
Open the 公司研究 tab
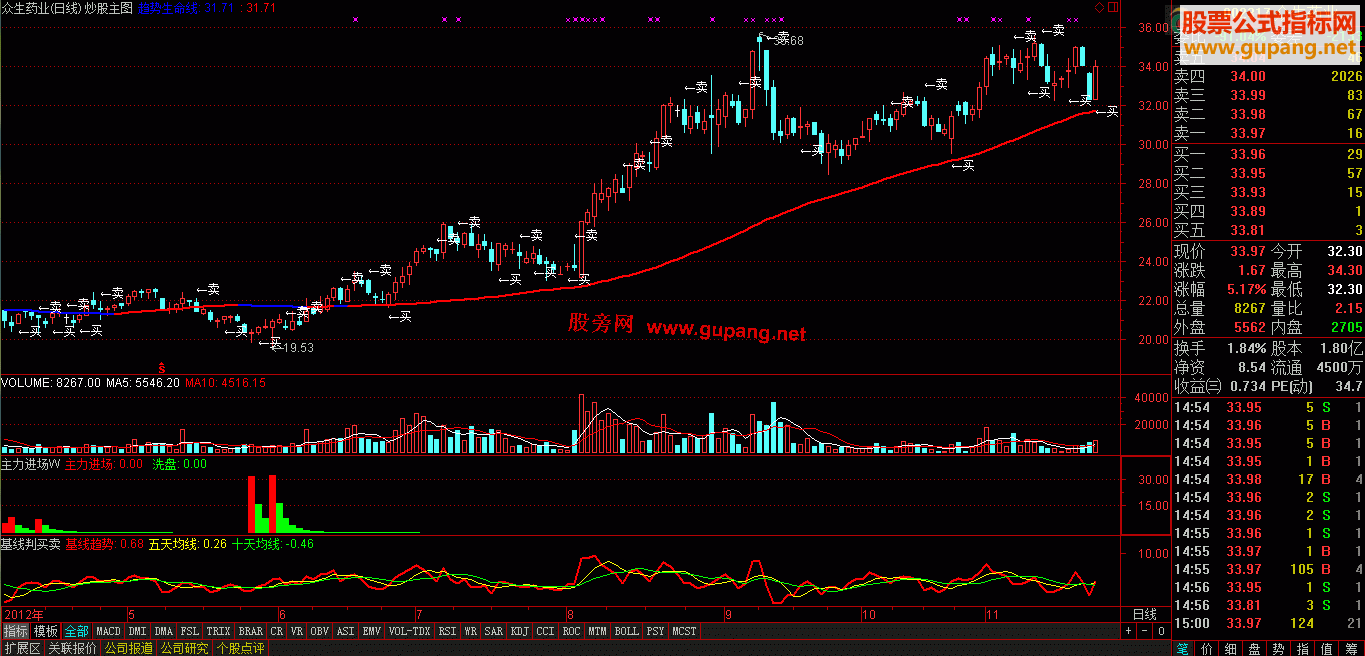click(x=184, y=648)
